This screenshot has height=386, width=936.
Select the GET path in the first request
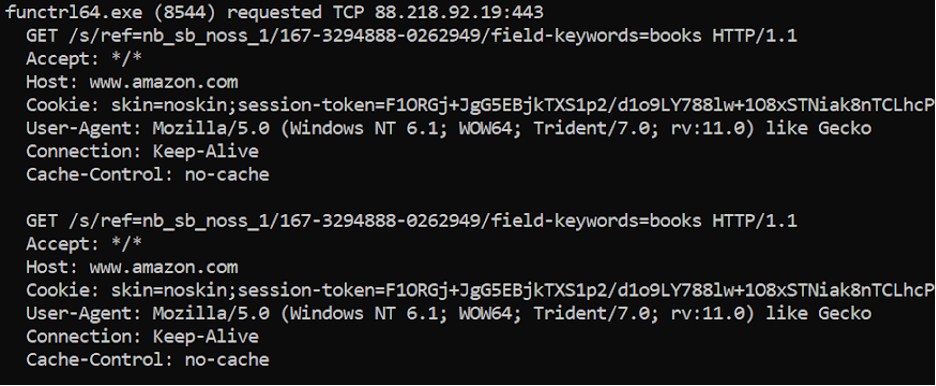386,36
